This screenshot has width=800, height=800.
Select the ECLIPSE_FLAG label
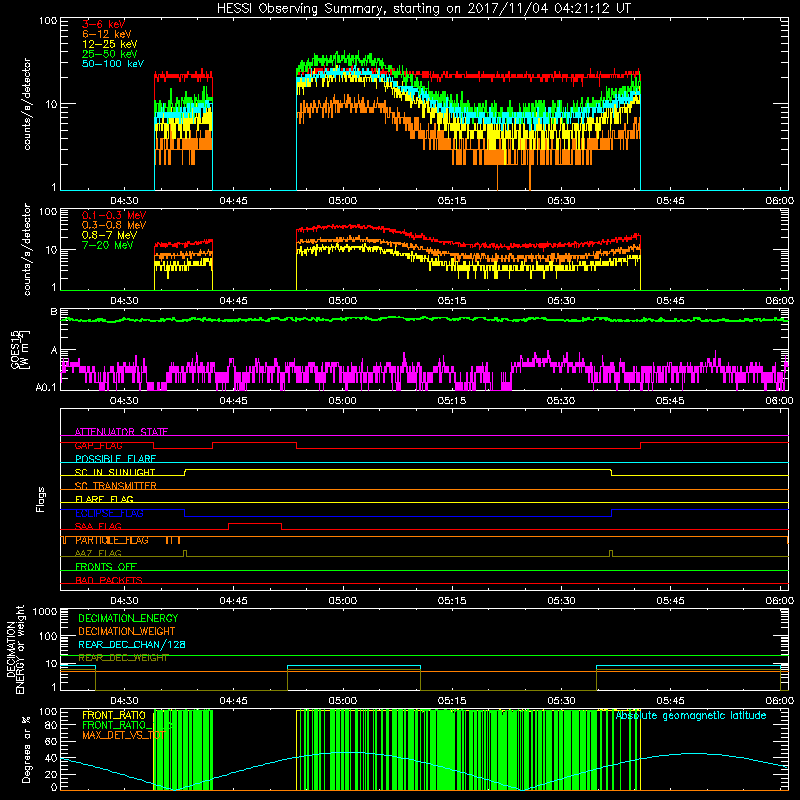click(109, 513)
